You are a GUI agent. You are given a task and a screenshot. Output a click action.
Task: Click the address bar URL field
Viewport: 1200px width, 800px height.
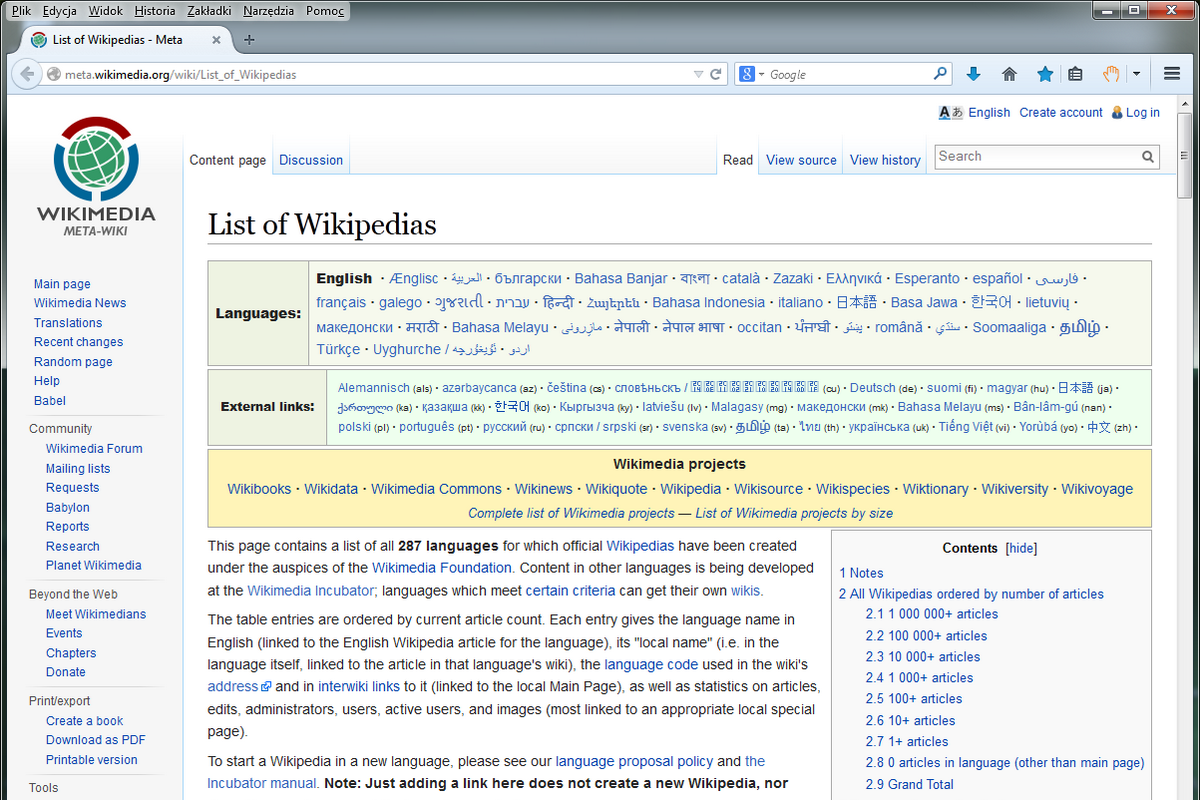point(376,74)
